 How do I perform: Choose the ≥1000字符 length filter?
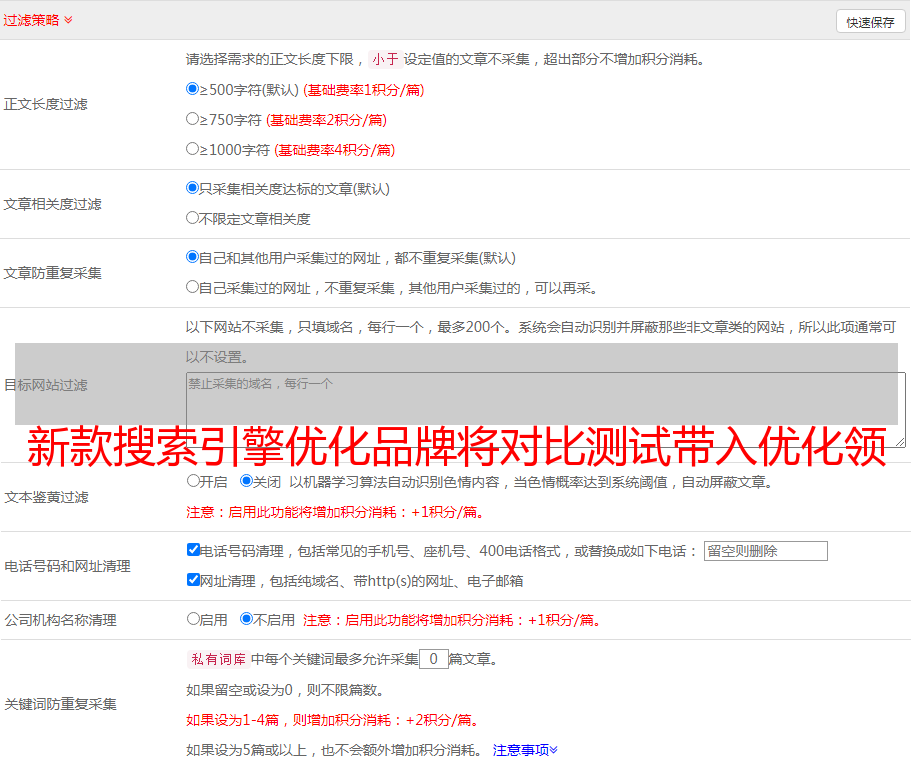coord(193,149)
